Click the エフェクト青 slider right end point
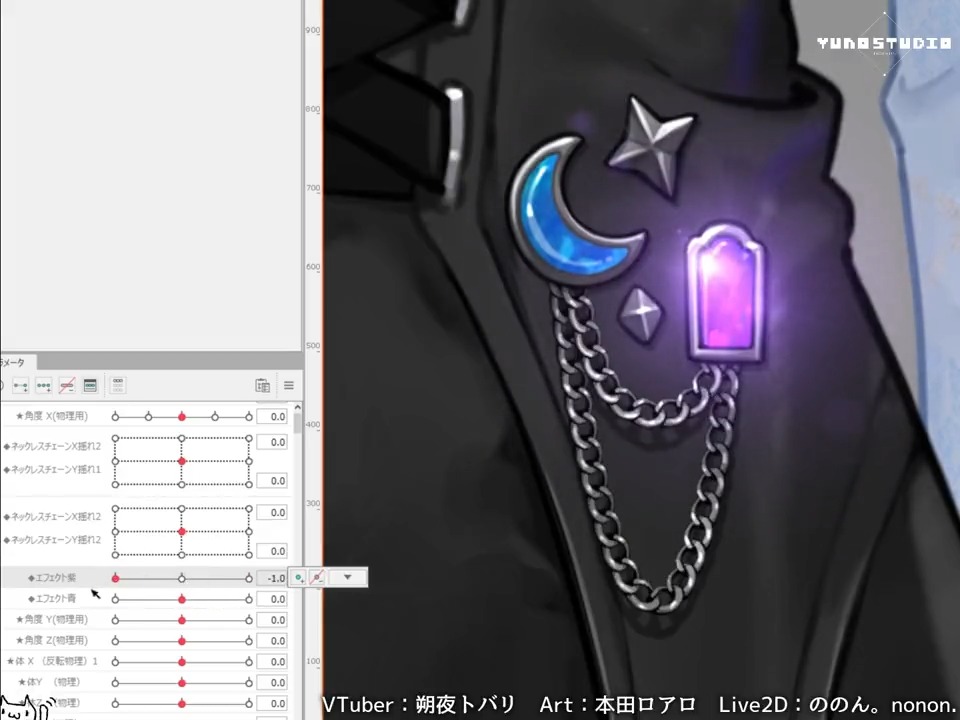The image size is (960, 720). click(249, 599)
